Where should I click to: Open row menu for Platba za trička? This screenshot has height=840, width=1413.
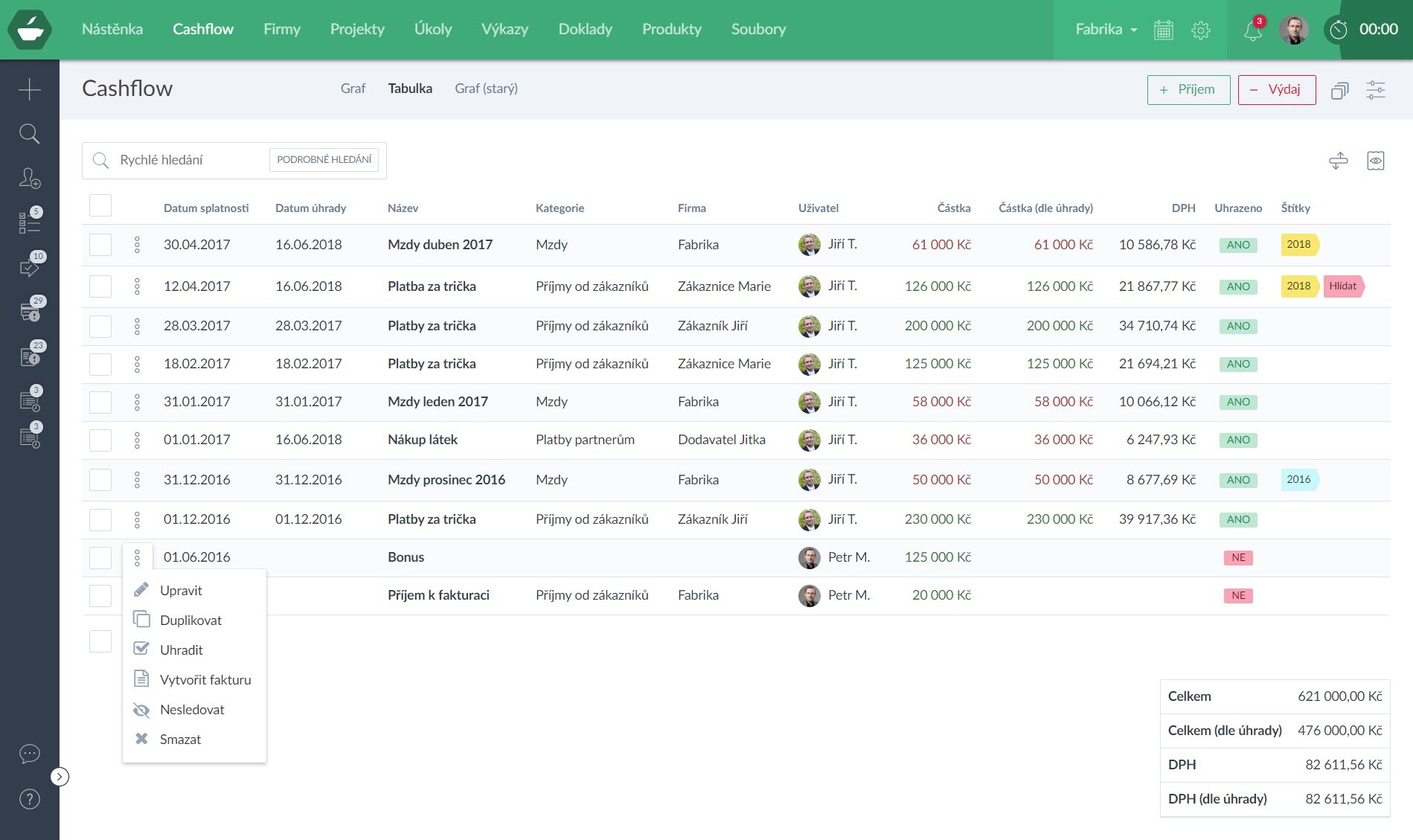[137, 286]
